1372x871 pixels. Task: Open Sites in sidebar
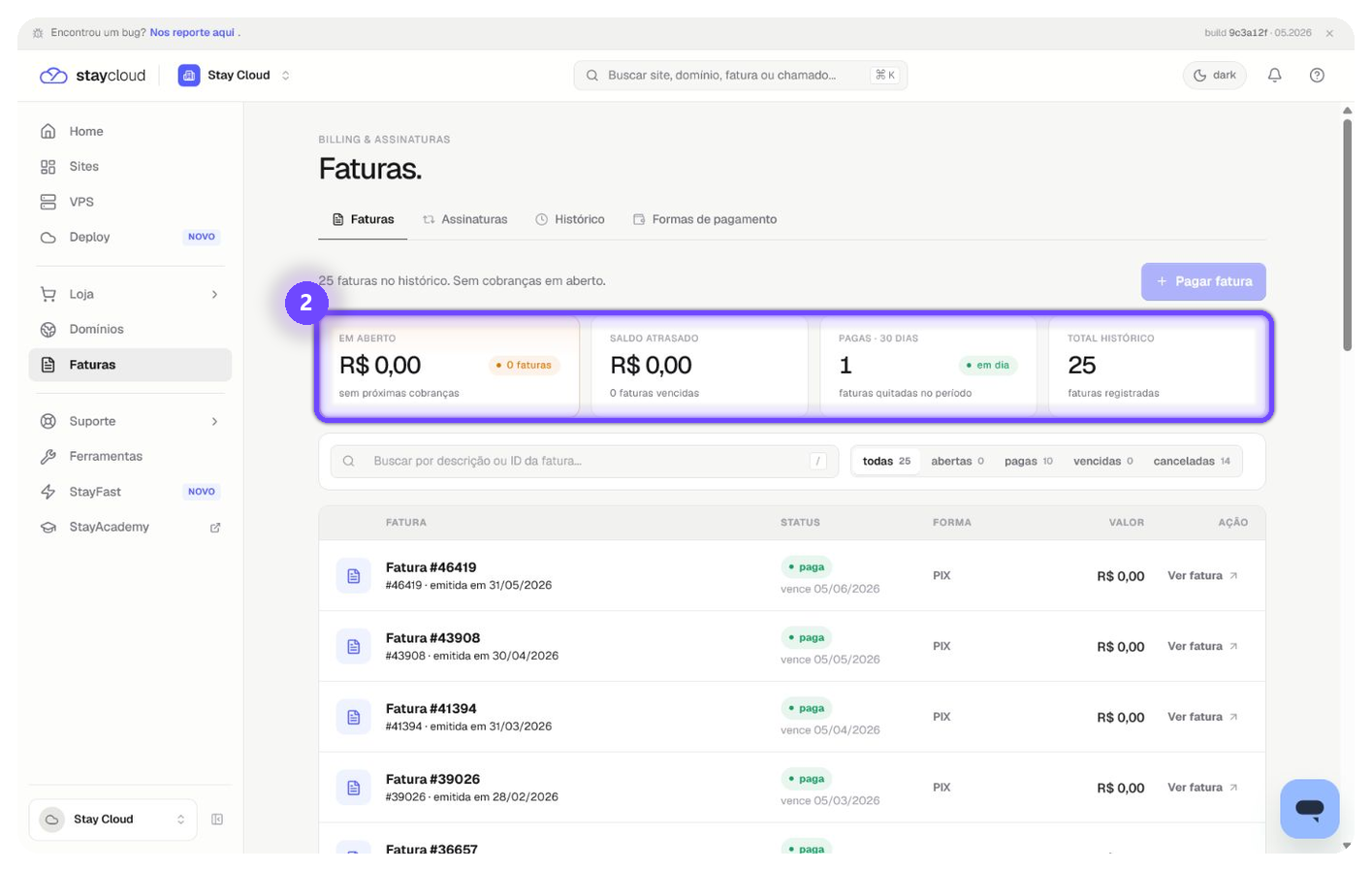(x=130, y=167)
